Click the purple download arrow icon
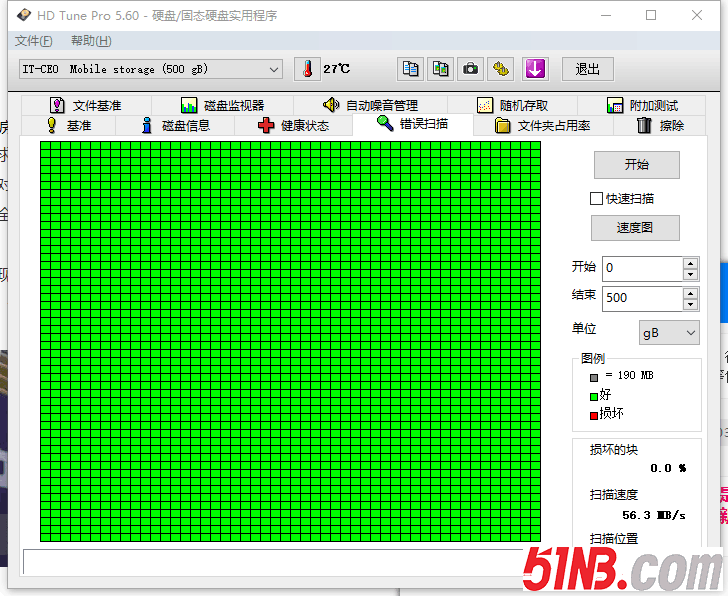Screen dimensions: 728x596 point(535,69)
